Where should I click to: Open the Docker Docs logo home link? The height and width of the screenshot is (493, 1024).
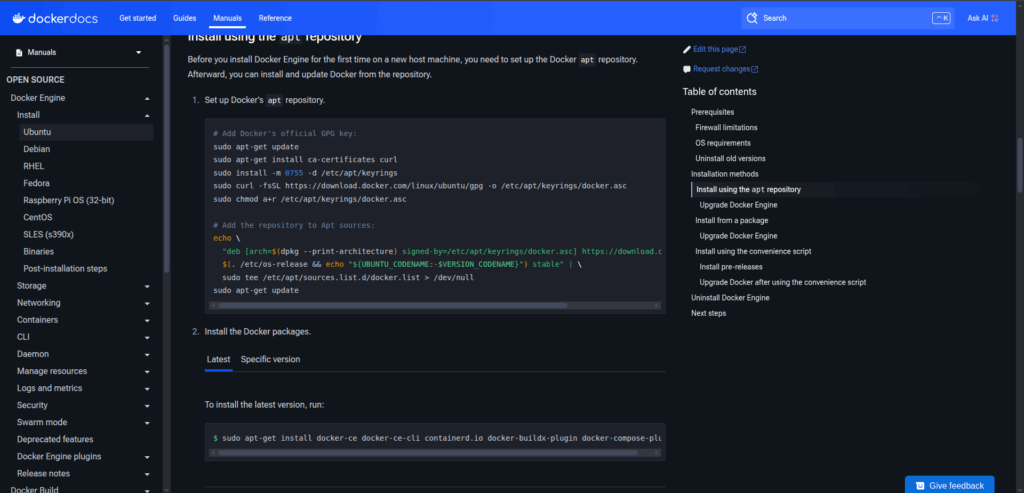click(54, 18)
